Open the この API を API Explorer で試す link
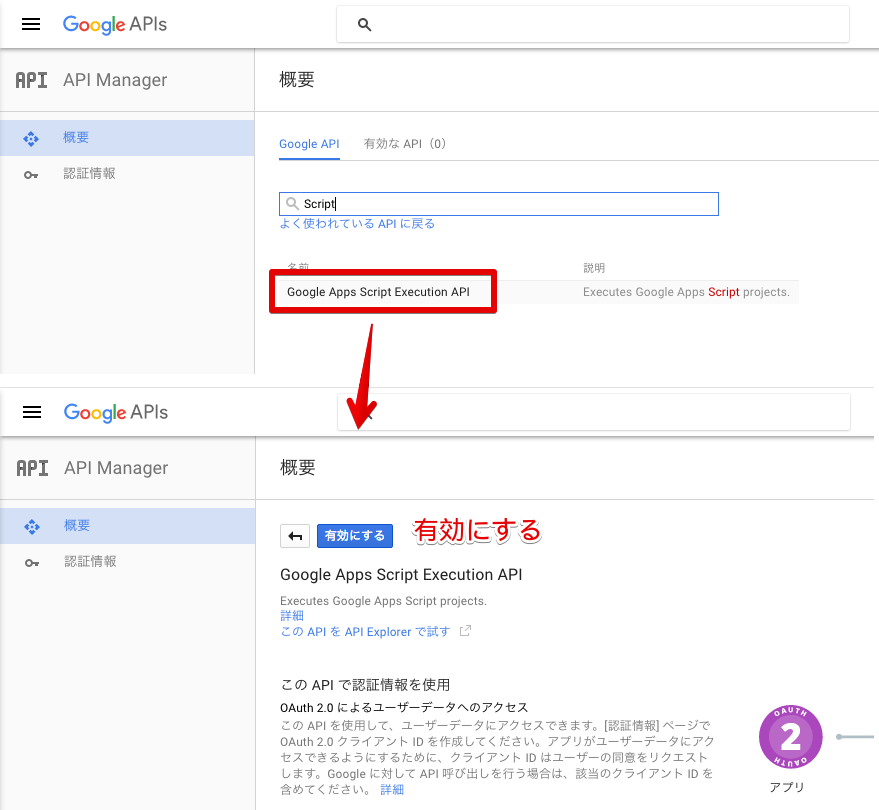 365,632
